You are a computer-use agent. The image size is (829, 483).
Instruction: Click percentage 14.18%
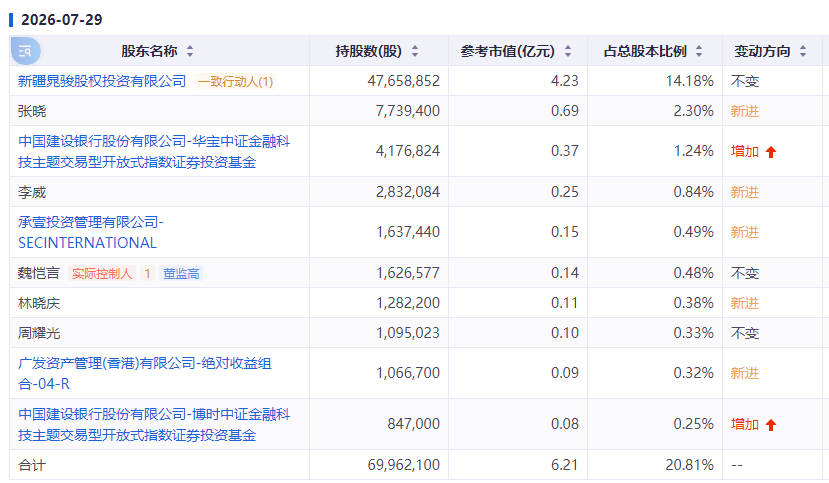(689, 81)
